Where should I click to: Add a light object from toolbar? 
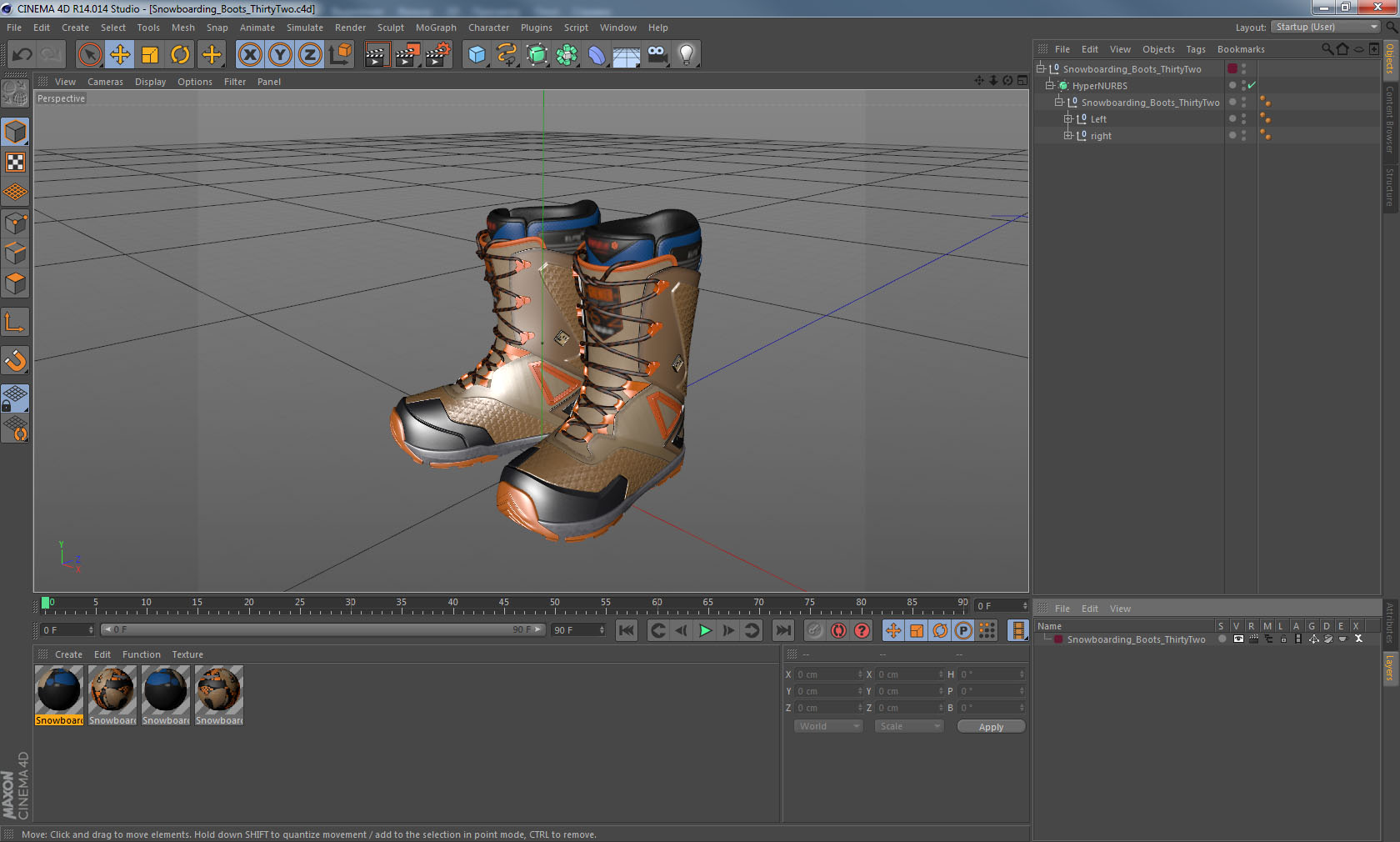click(686, 55)
